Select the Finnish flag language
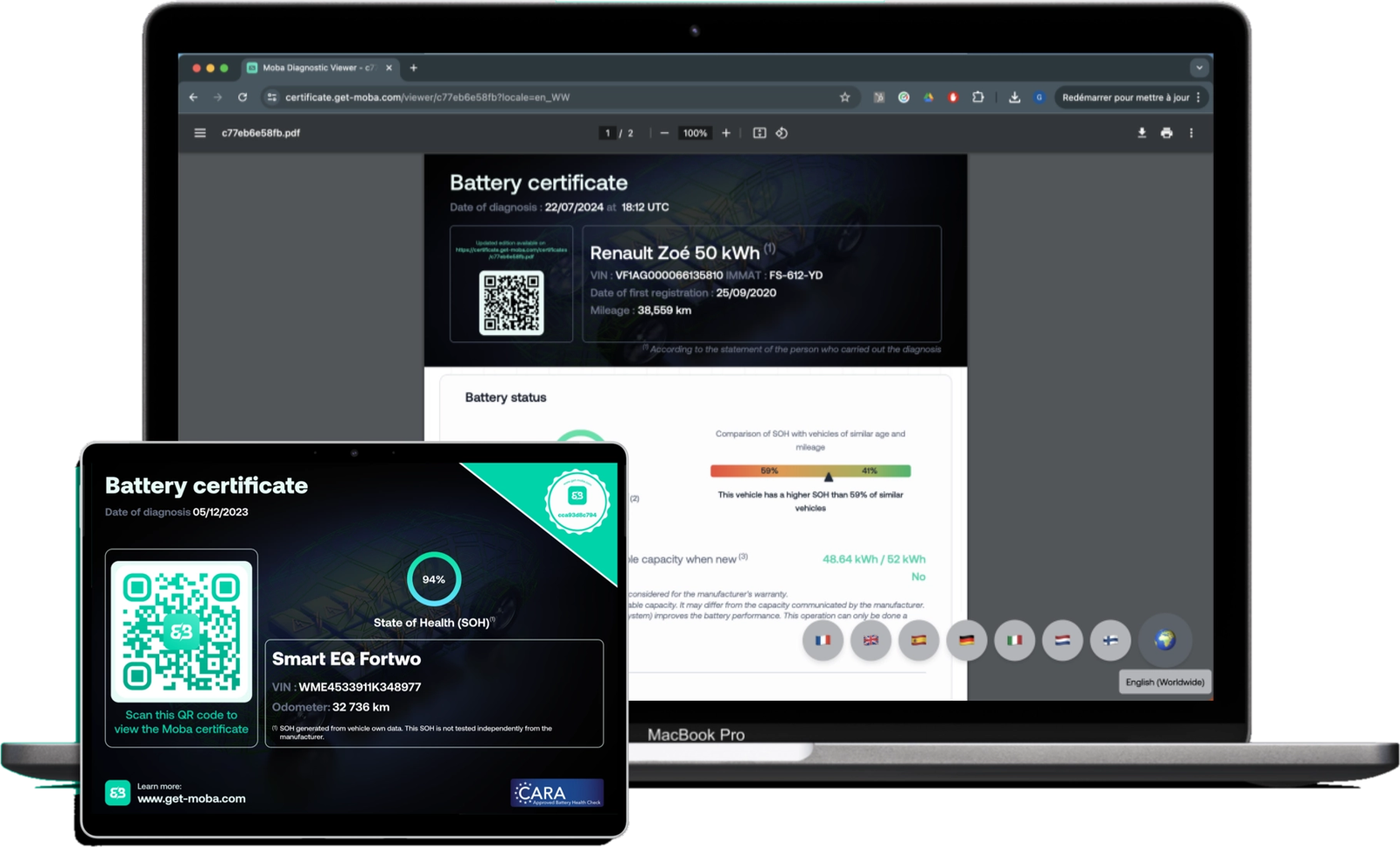The height and width of the screenshot is (847, 1400). coord(1110,640)
